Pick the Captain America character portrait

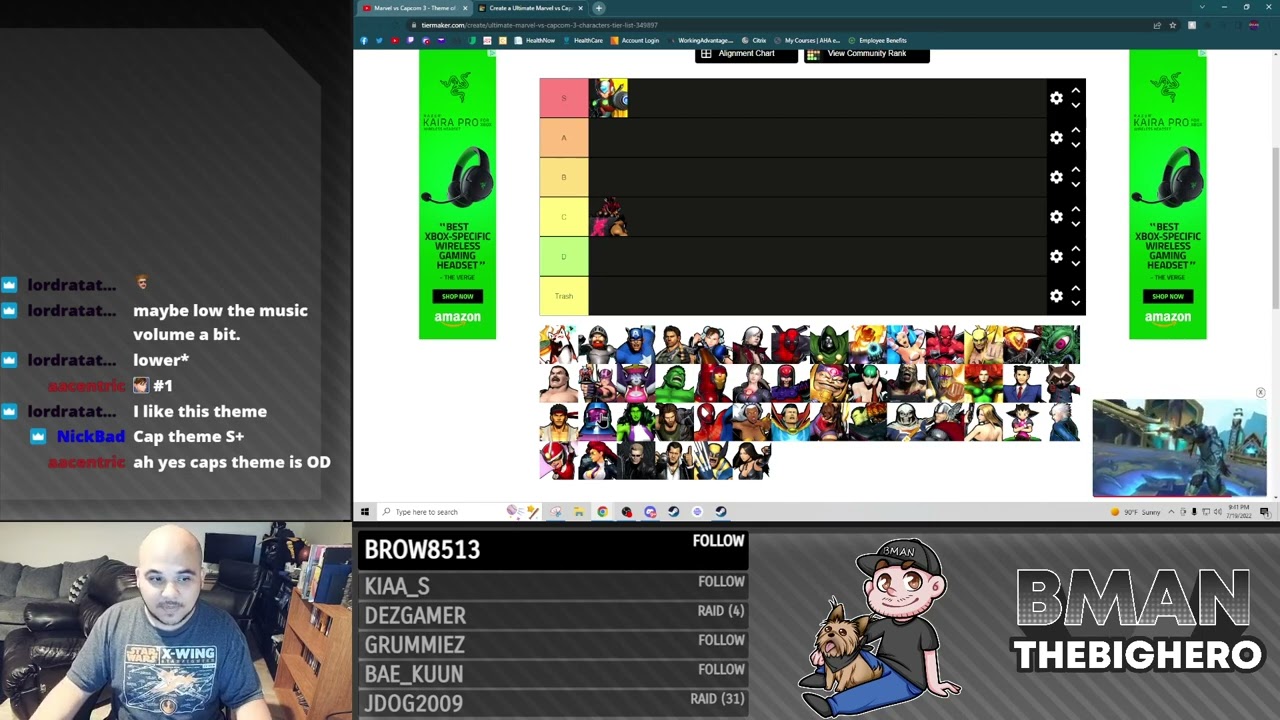636,344
